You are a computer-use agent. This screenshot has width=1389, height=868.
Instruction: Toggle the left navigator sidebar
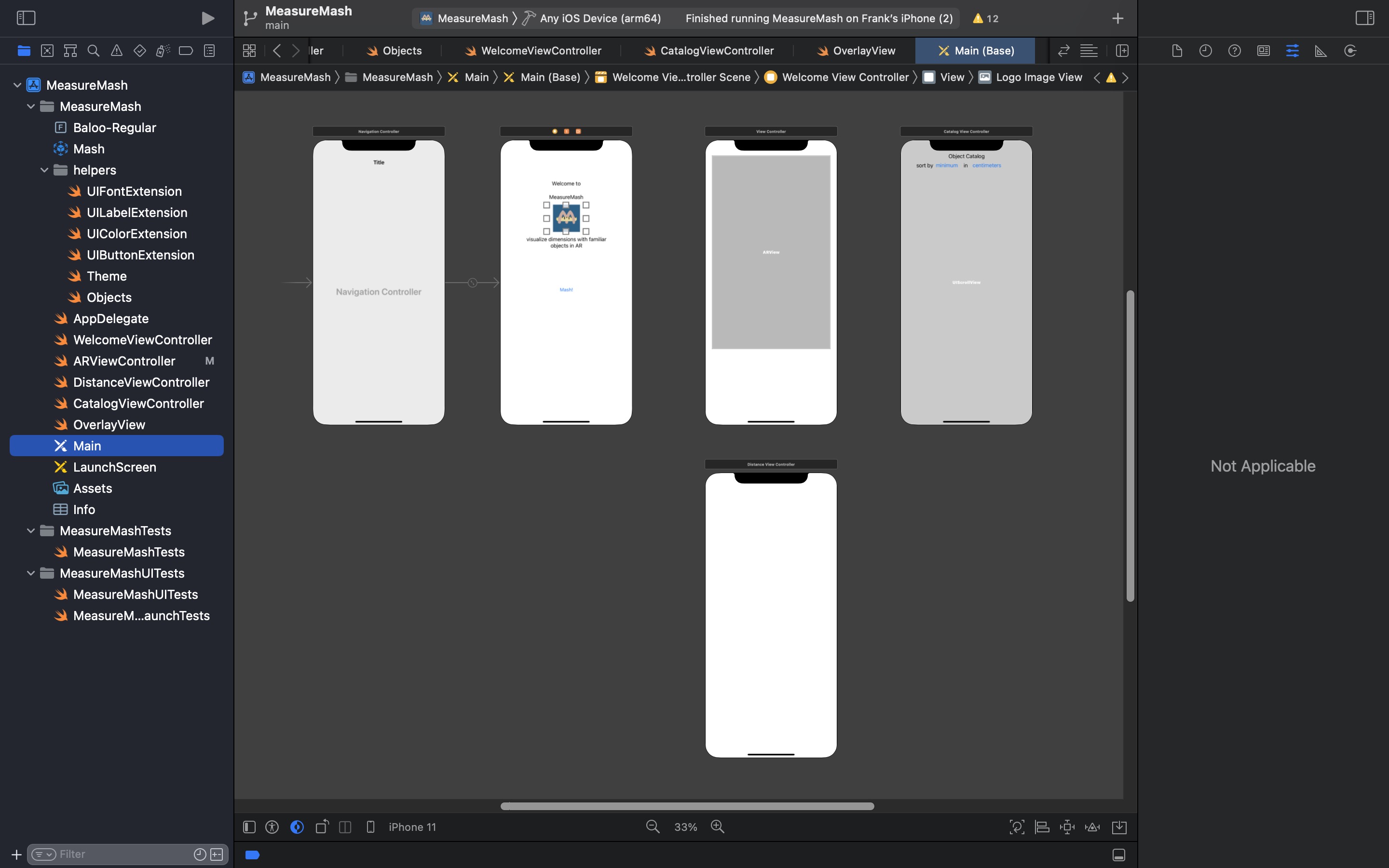click(x=27, y=18)
